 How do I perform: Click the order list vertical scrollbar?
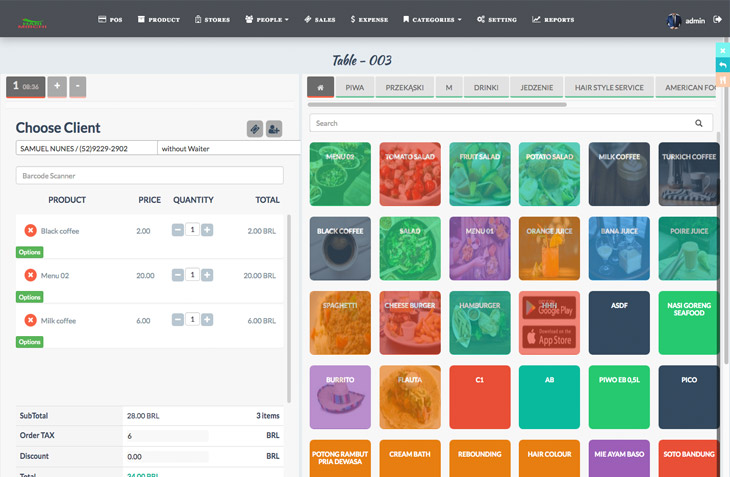(x=289, y=308)
